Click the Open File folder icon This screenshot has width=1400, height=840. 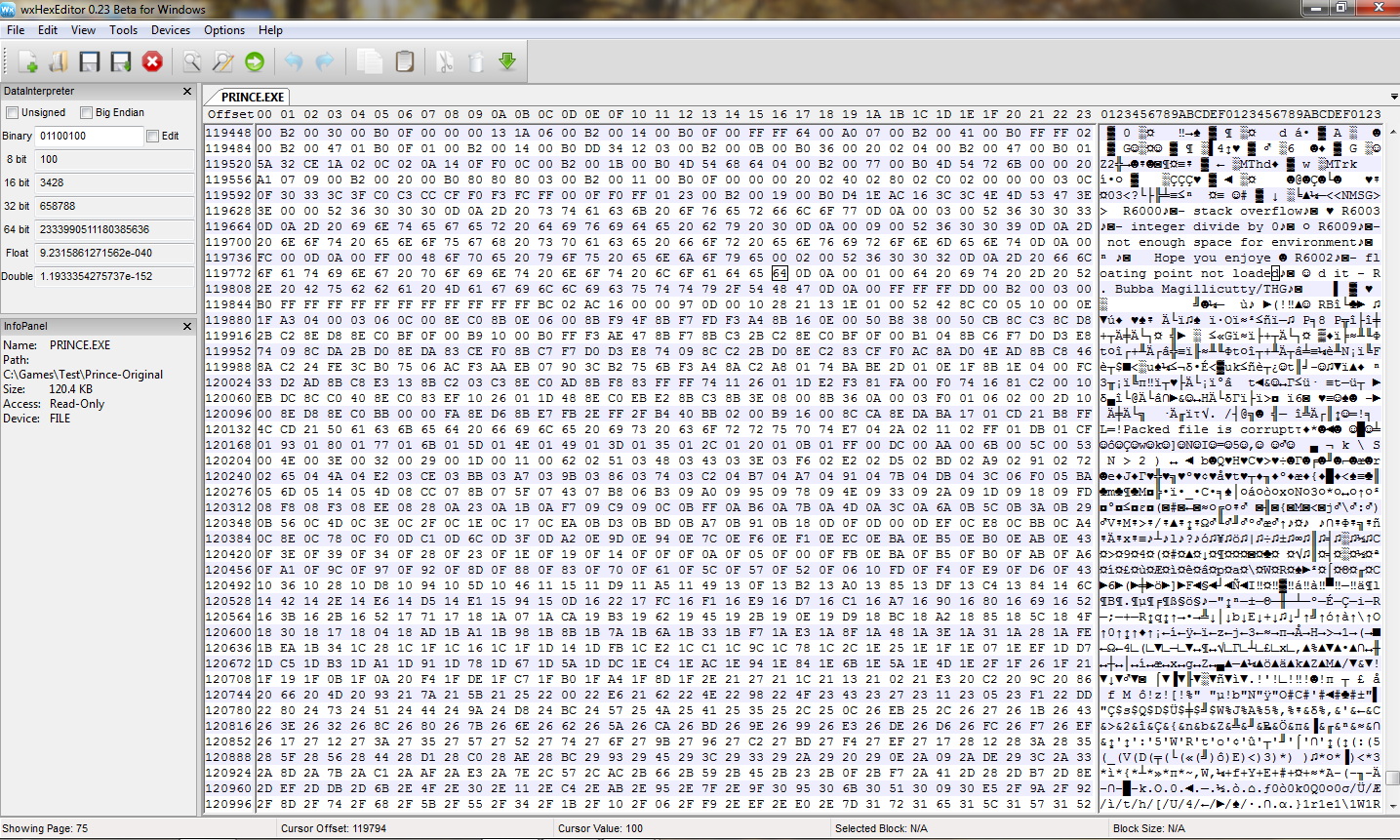59,62
